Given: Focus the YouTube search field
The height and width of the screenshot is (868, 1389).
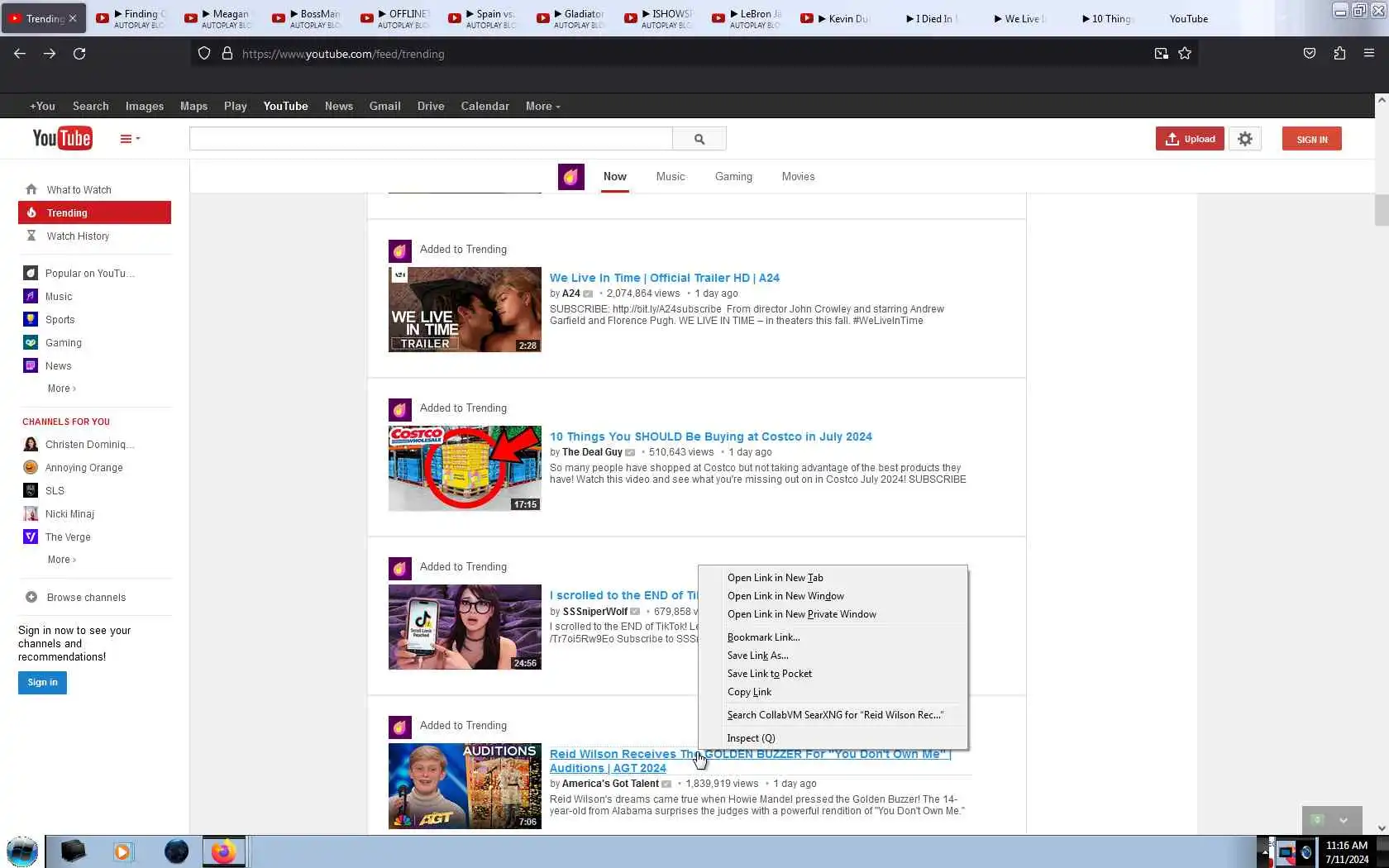Looking at the screenshot, I should click(x=431, y=139).
